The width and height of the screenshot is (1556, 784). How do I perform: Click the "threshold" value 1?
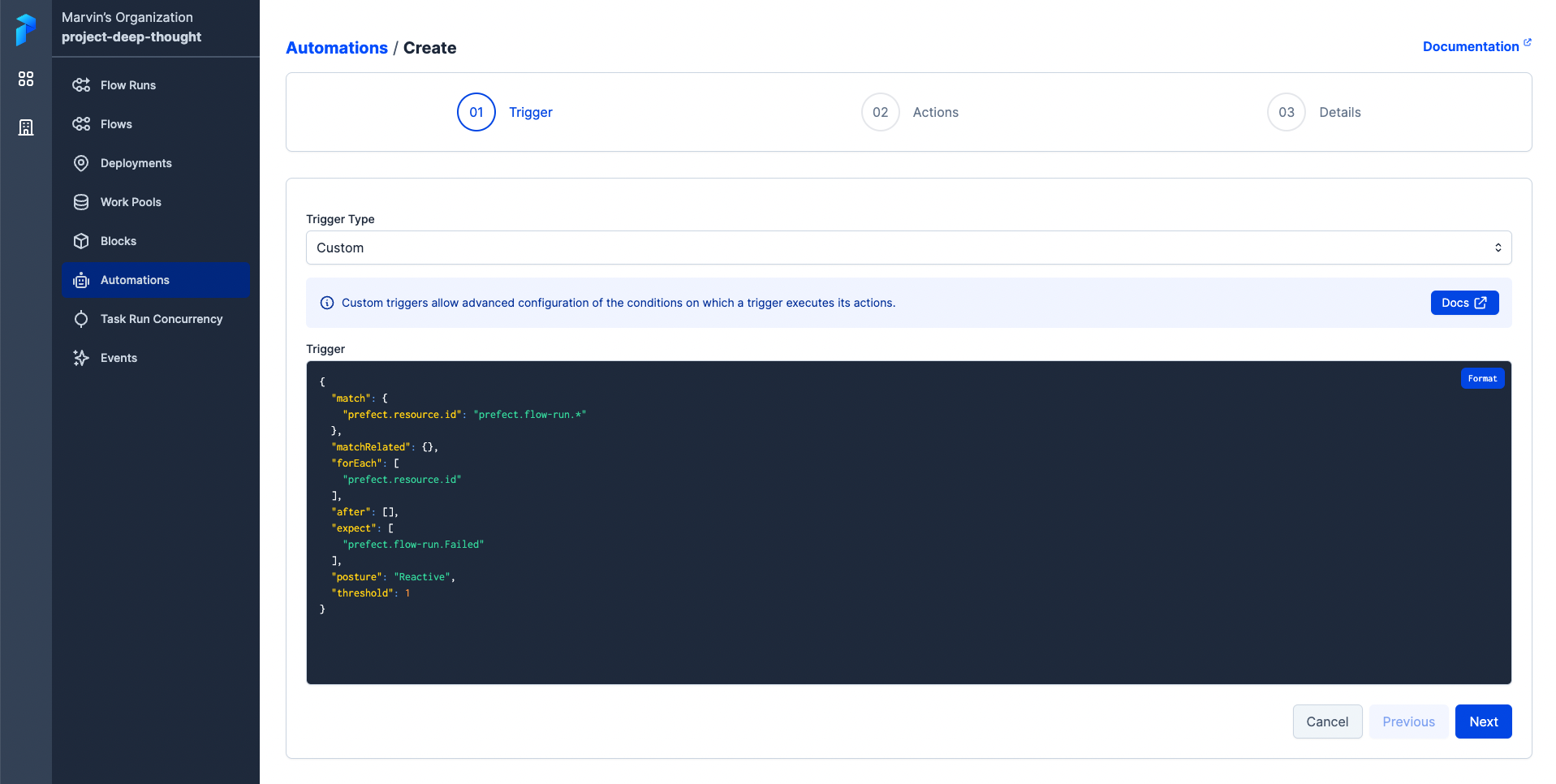click(407, 593)
